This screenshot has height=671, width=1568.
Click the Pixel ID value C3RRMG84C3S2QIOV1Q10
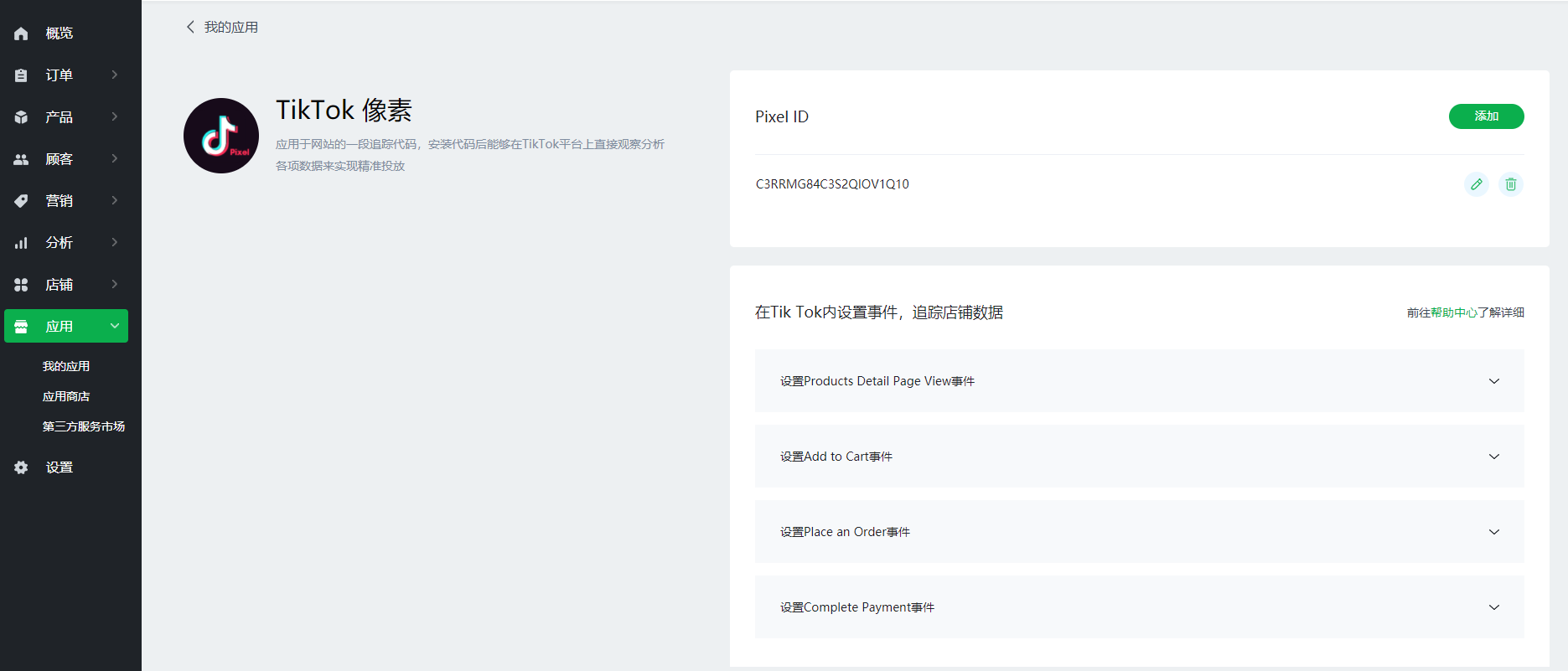832,184
